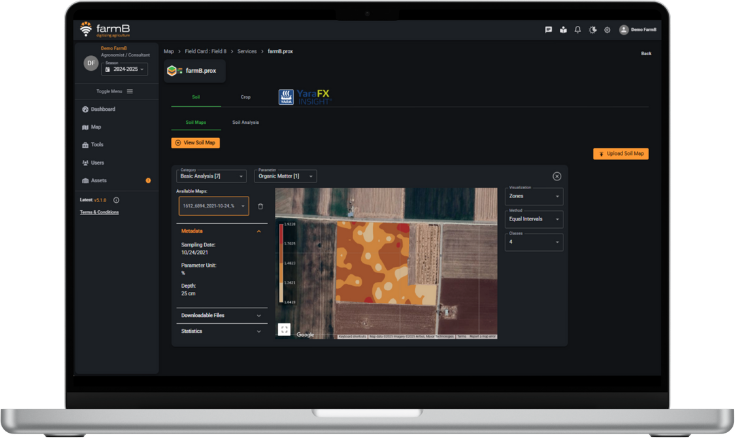Open the settings gear in header
735x438 pixels.
607,30
